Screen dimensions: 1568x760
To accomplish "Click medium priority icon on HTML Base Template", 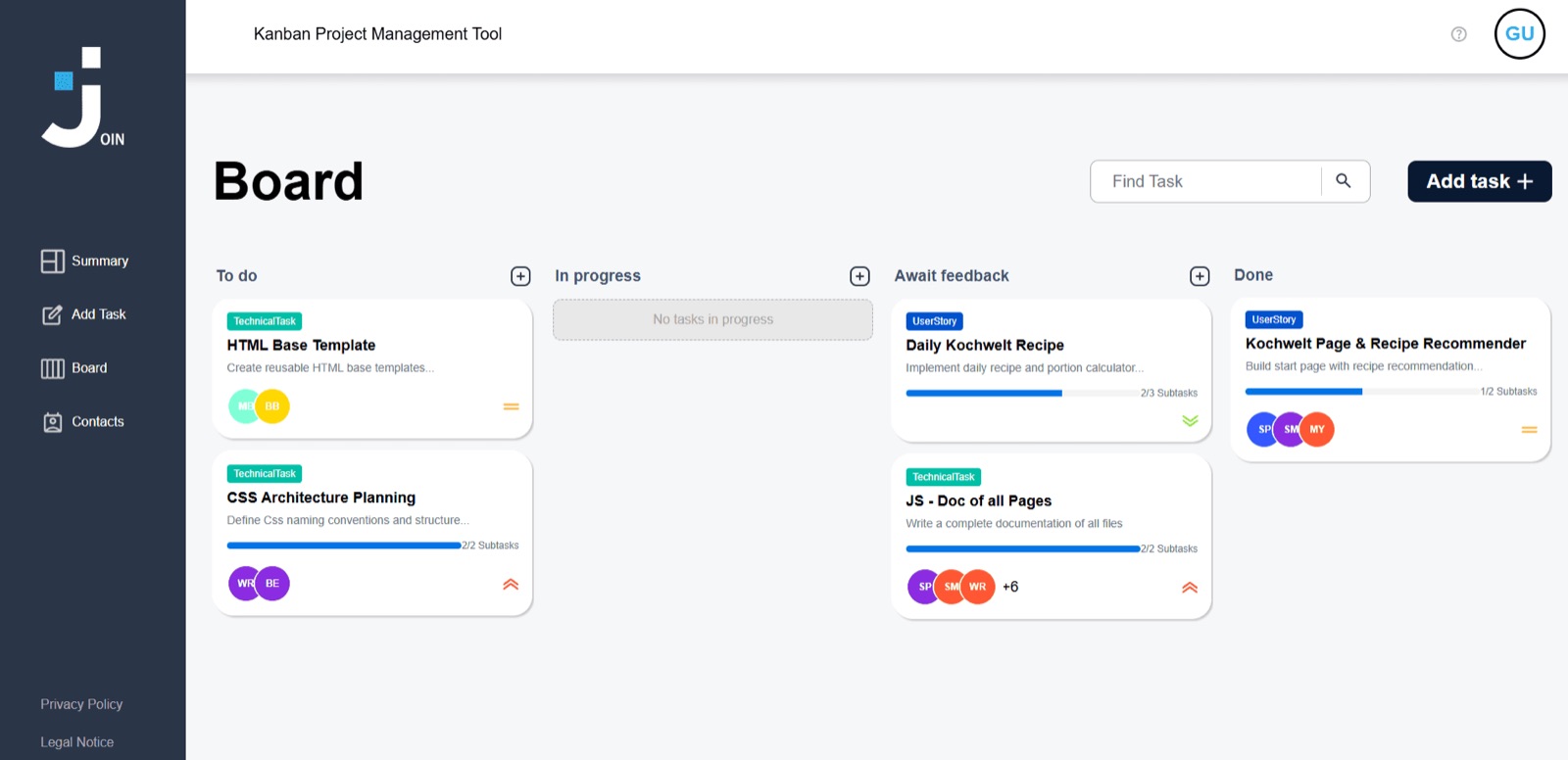I will (x=511, y=406).
